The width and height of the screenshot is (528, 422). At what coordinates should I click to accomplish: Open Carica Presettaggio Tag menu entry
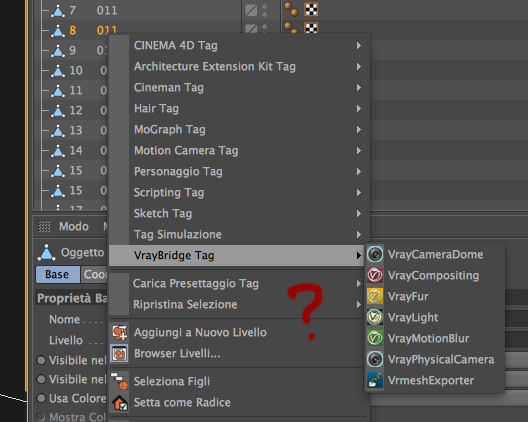239,284
